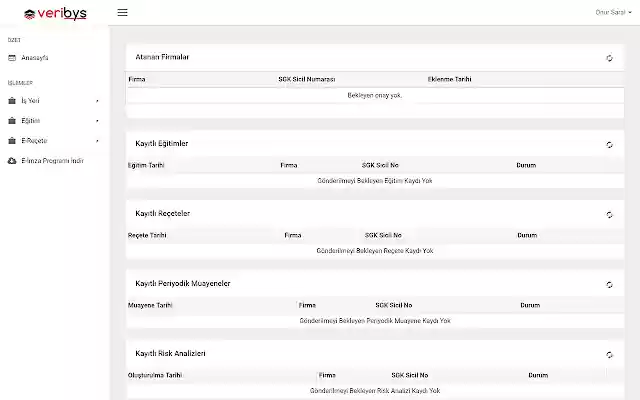640x400 pixels.
Task: Click the Eğitim briefcase icon
Action: (12, 120)
